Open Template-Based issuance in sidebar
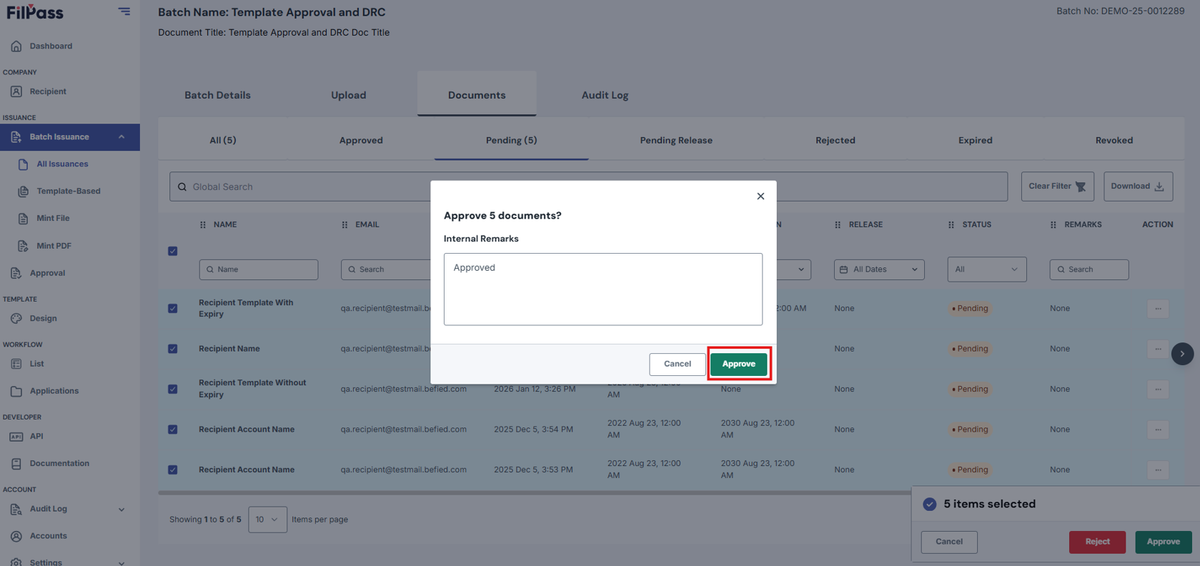The image size is (1200, 566). point(68,191)
